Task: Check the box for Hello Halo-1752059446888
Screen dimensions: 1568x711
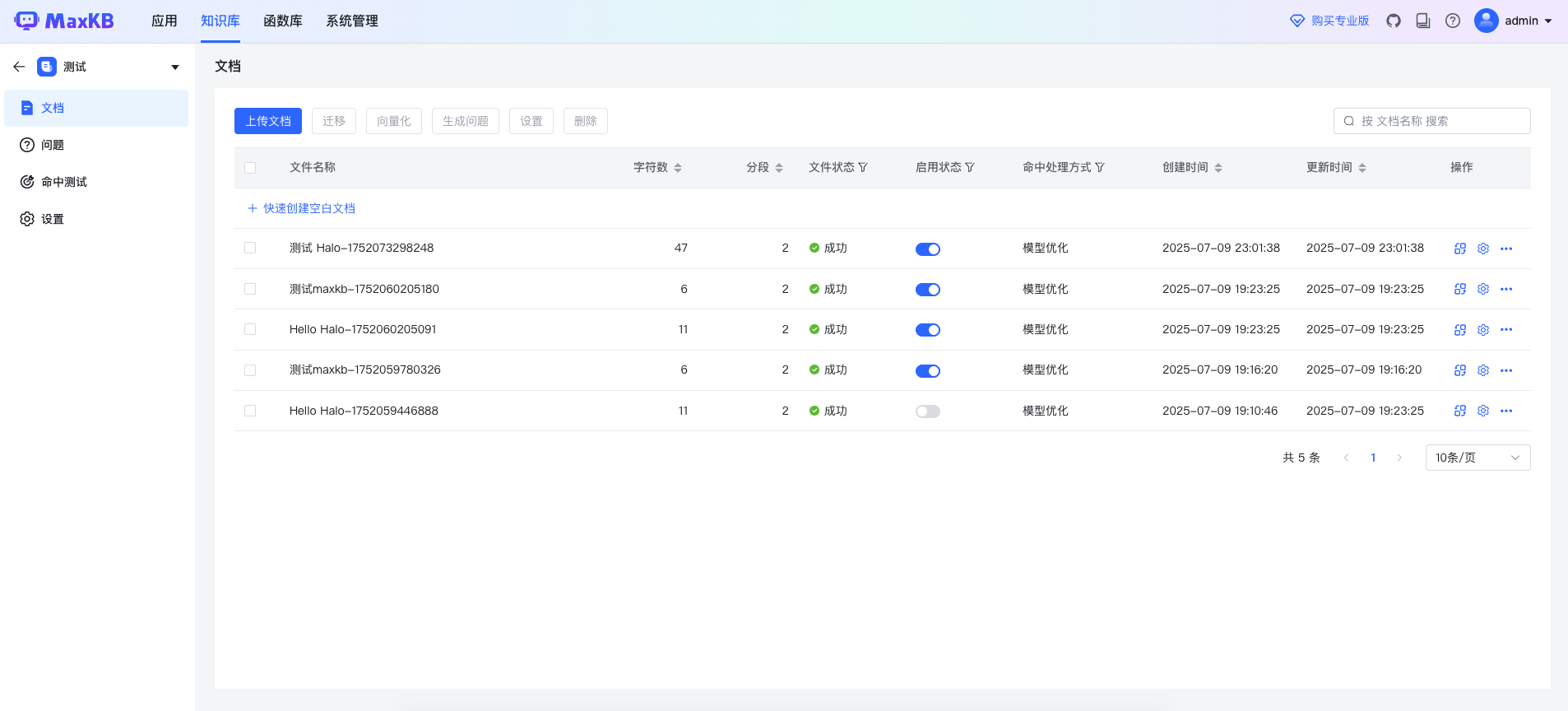Action: click(250, 411)
